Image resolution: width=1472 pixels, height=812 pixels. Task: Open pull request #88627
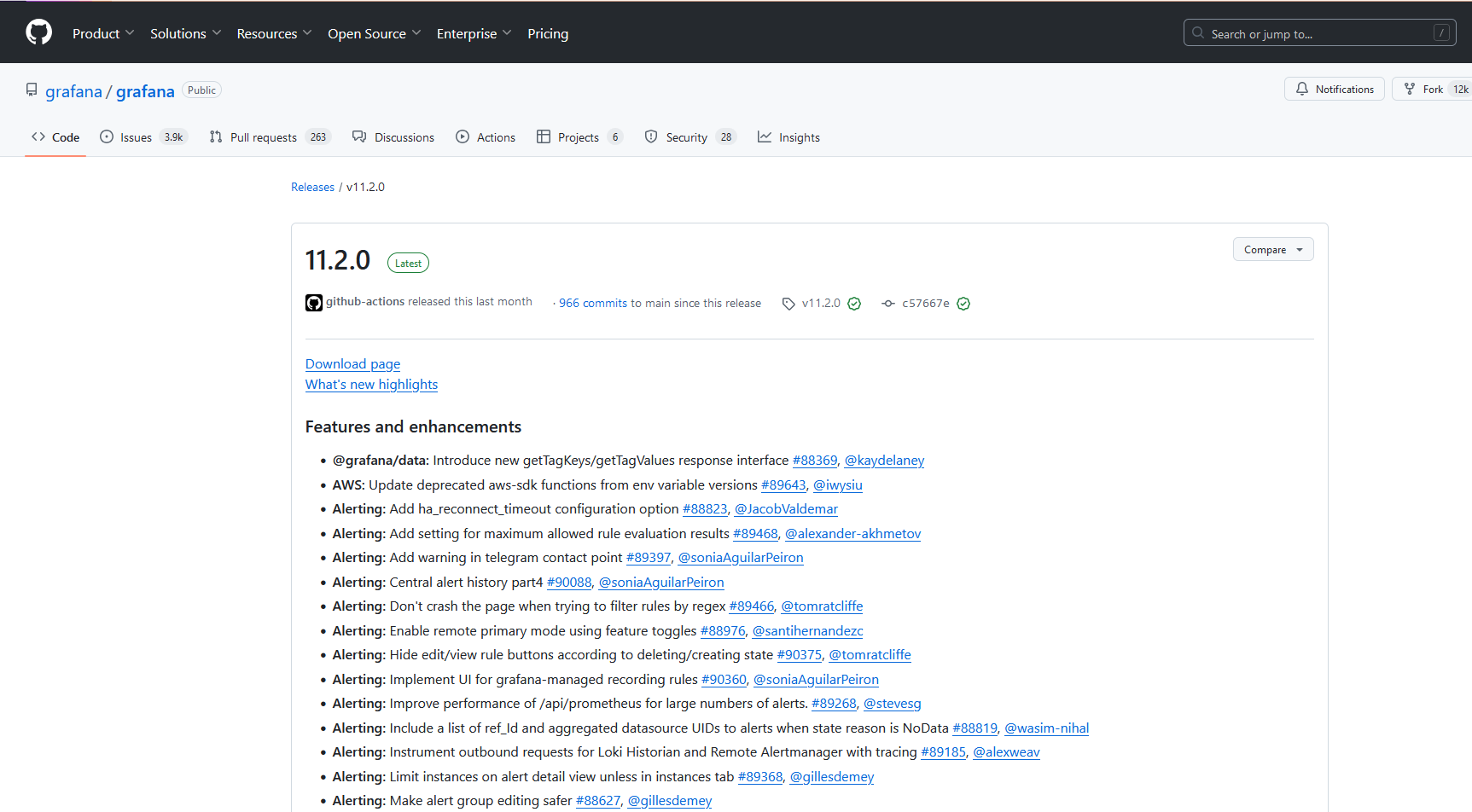pos(598,801)
